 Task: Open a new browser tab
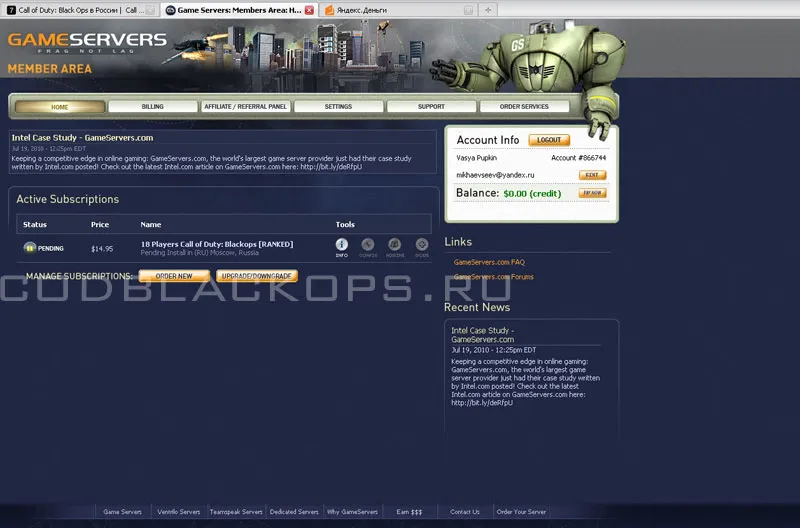[488, 10]
